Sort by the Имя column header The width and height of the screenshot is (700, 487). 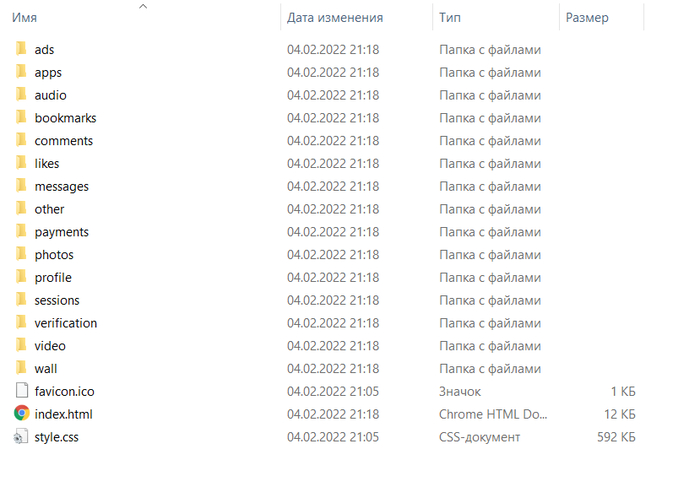(x=24, y=17)
